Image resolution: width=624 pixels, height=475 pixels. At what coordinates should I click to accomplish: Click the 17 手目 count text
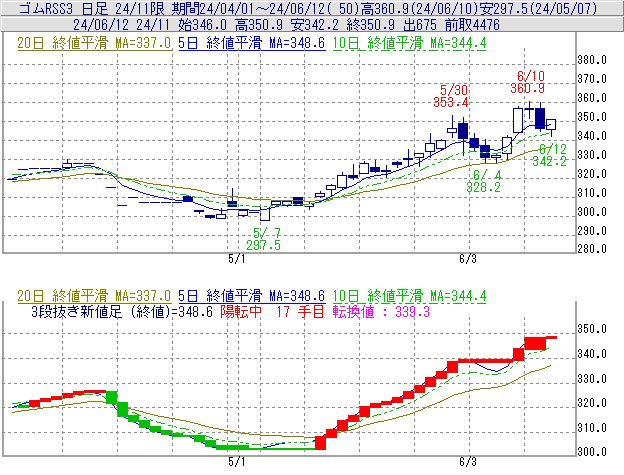click(x=300, y=311)
